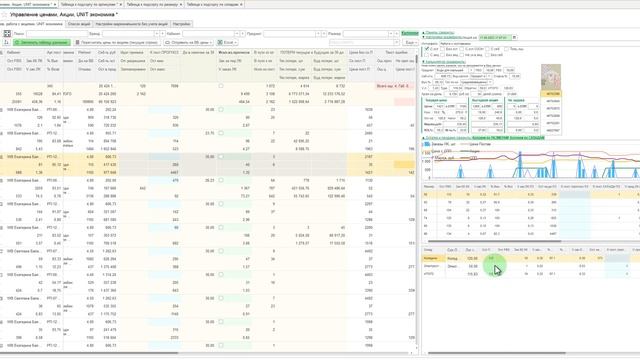Uncheck the 'С ост' checkbox
This screenshot has height=360, width=640.
(427, 49)
